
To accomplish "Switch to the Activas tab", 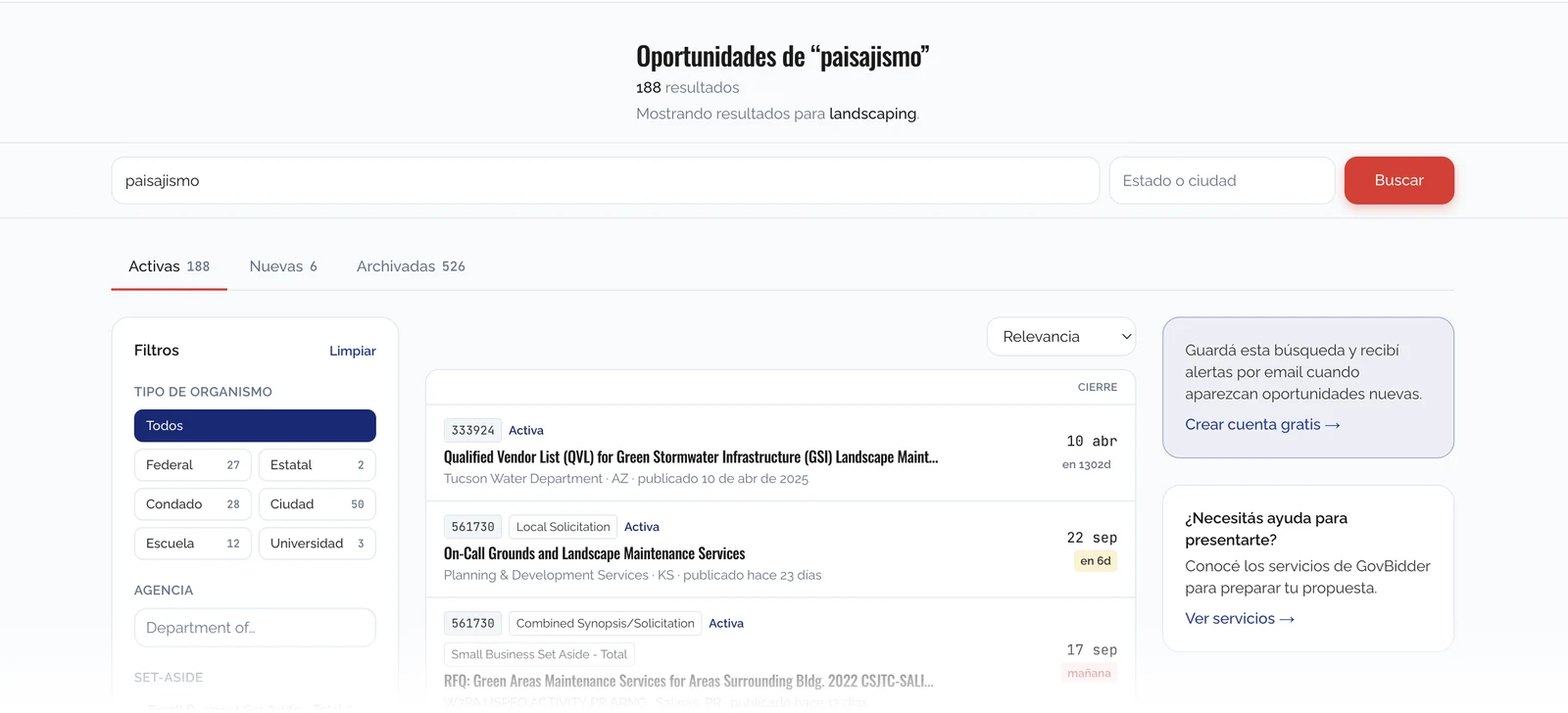I will click(169, 266).
